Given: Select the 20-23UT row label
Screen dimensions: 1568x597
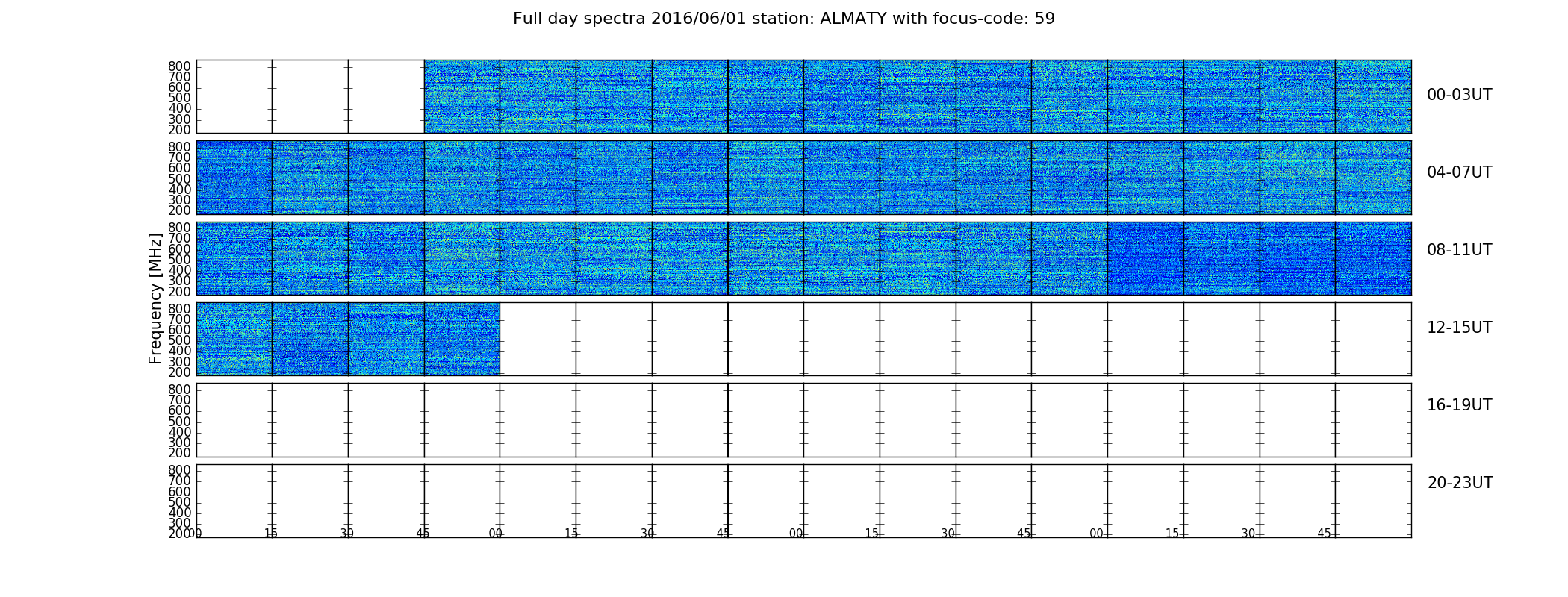Looking at the screenshot, I should coord(1459,483).
